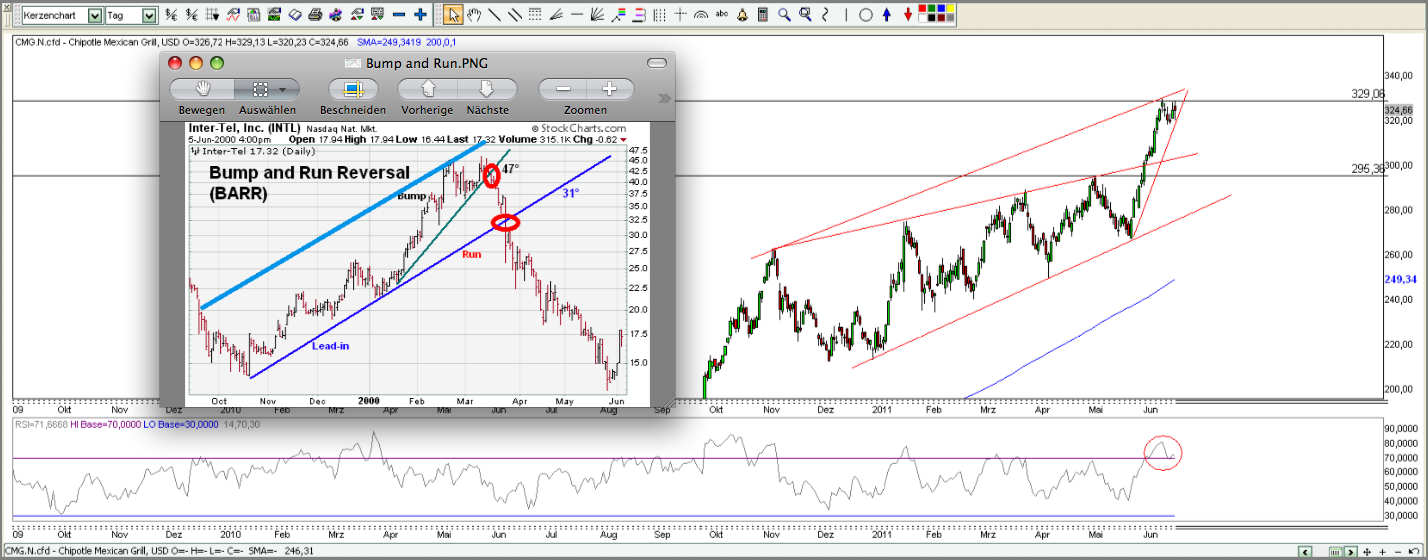Select the magnifier zoom tool
The image size is (1428, 560).
coord(784,15)
